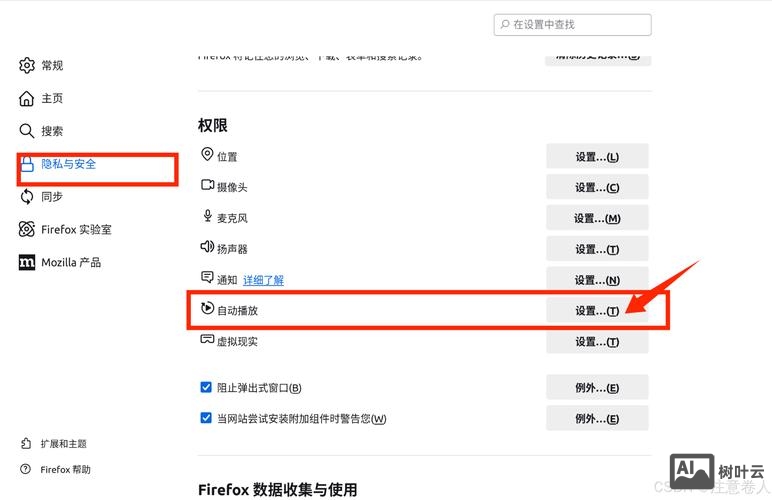Open the 详细了解 link next to 通知
This screenshot has width=772, height=500.
(263, 280)
